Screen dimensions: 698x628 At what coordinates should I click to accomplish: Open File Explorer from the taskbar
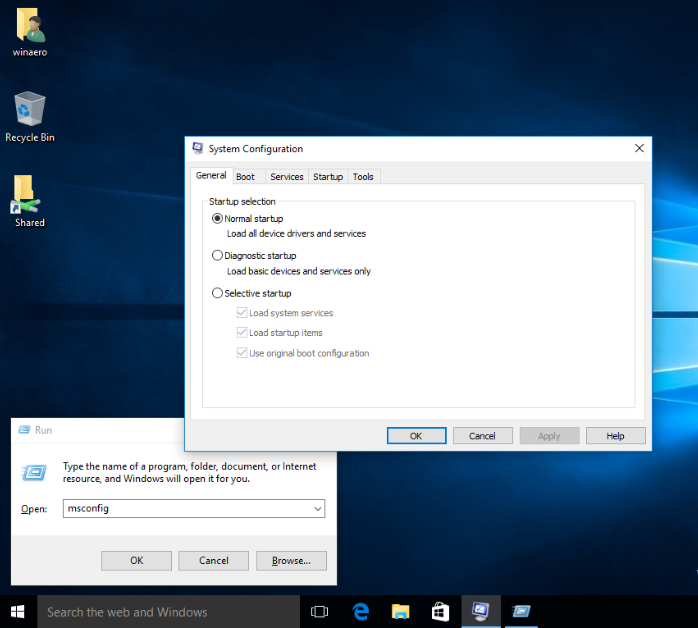coord(400,612)
